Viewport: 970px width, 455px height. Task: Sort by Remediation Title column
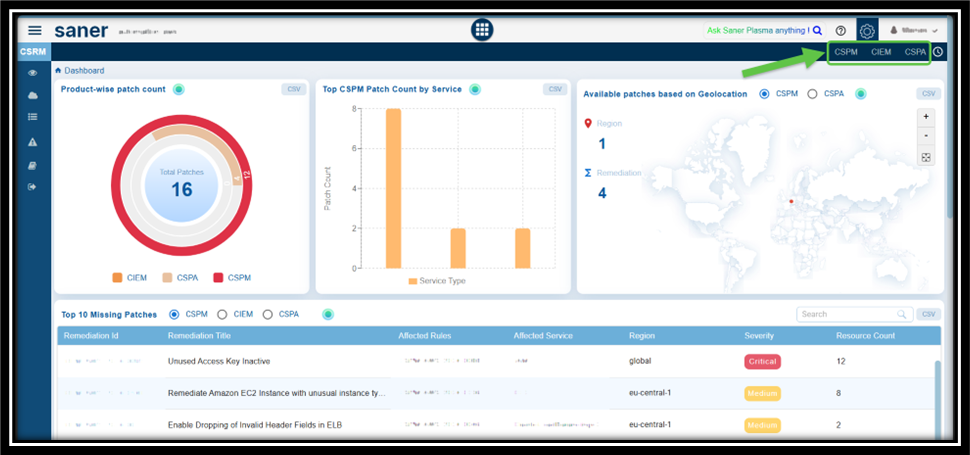pos(199,336)
